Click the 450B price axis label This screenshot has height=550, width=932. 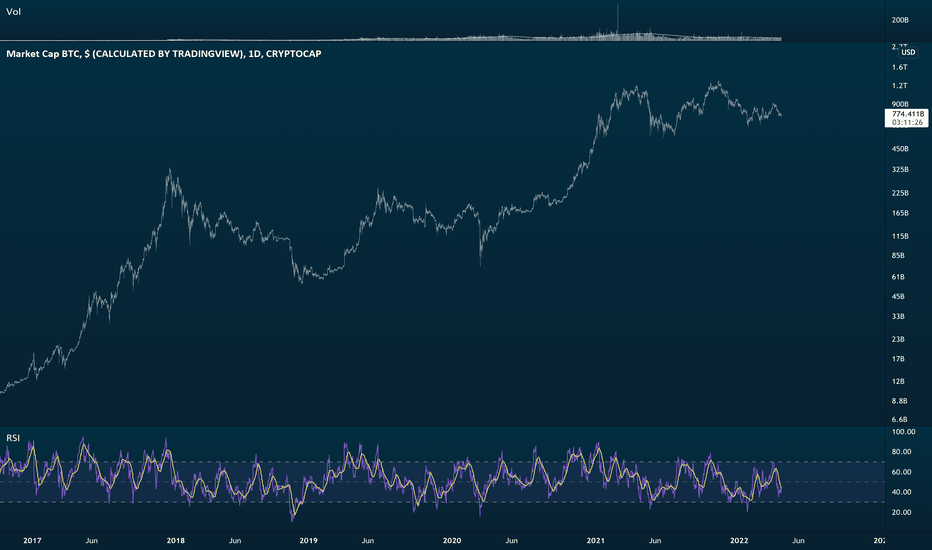coord(900,149)
